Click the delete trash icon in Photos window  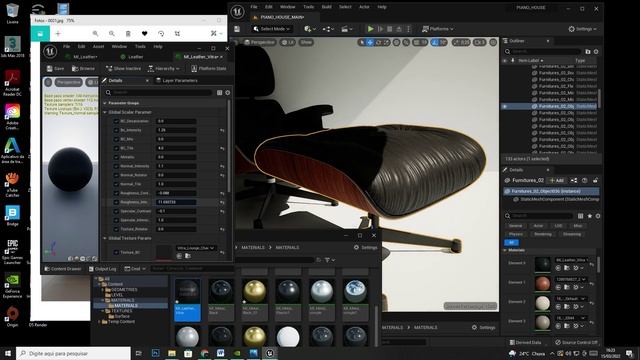(x=128, y=33)
